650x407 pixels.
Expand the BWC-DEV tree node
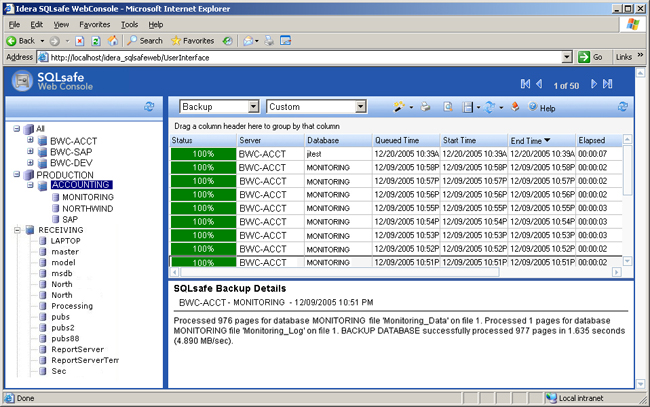tap(30, 162)
